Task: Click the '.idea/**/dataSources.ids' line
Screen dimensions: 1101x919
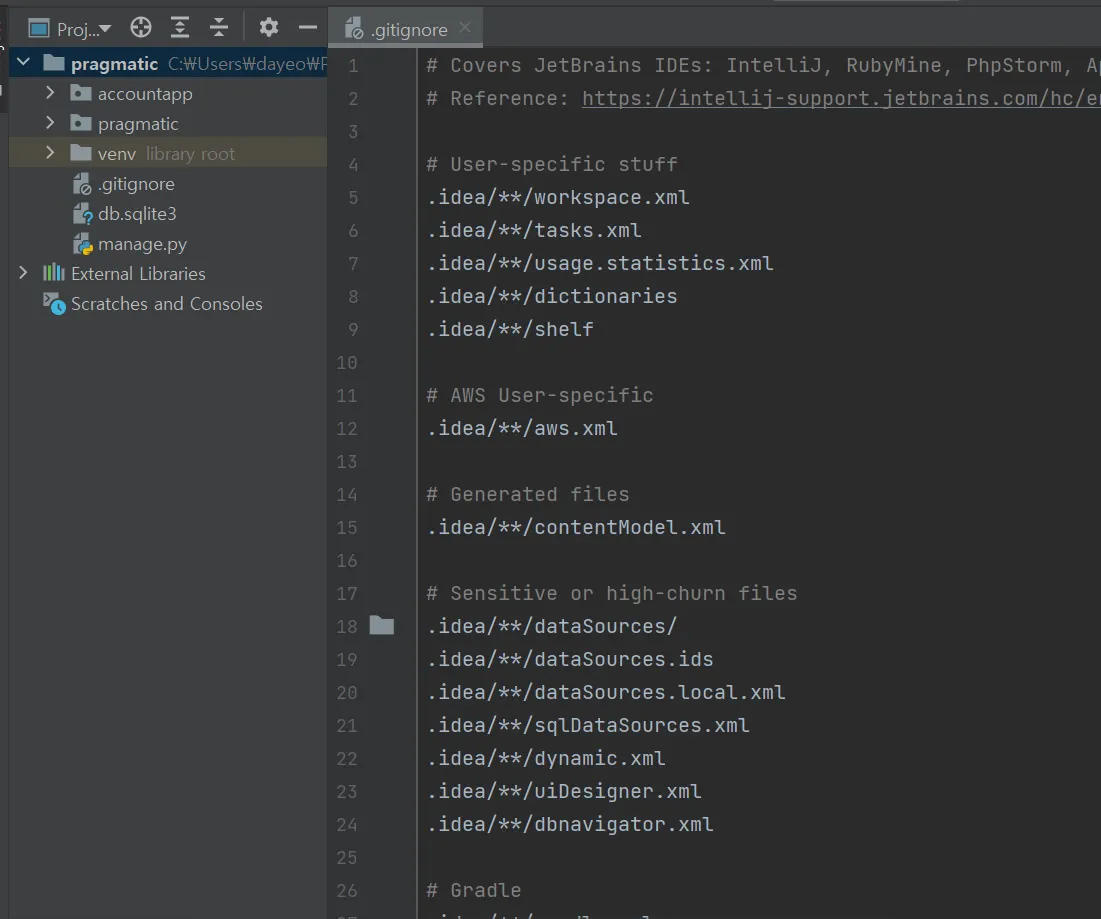Action: click(570, 659)
